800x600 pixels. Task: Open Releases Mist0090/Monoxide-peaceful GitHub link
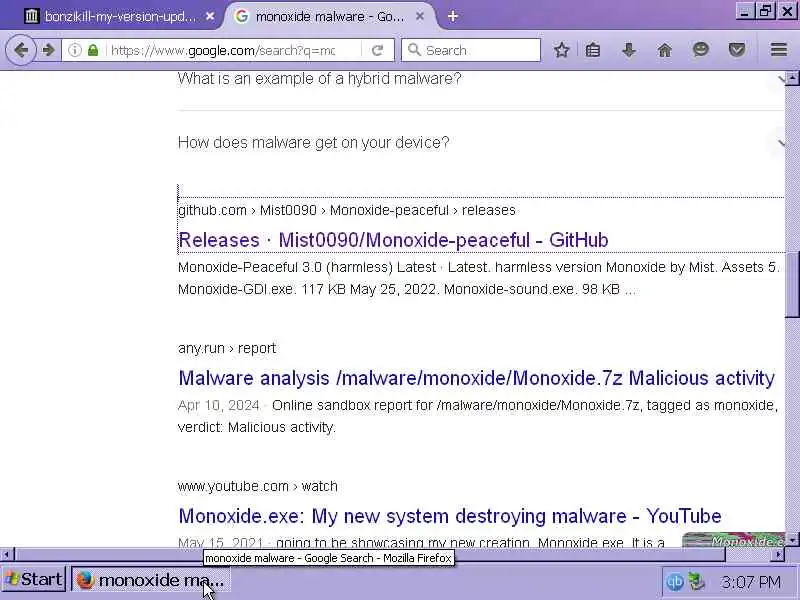click(x=393, y=240)
